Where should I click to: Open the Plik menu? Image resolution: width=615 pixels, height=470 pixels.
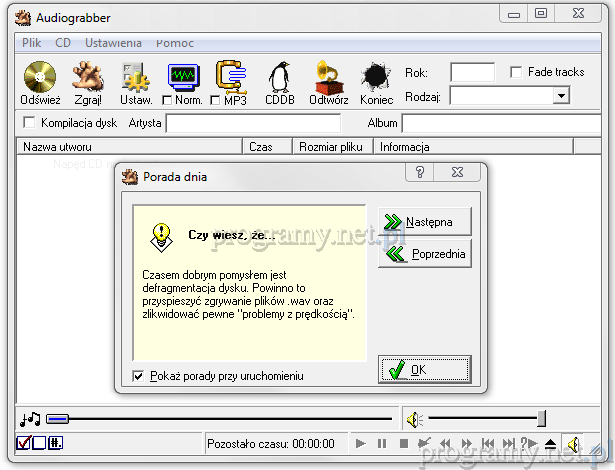(32, 43)
